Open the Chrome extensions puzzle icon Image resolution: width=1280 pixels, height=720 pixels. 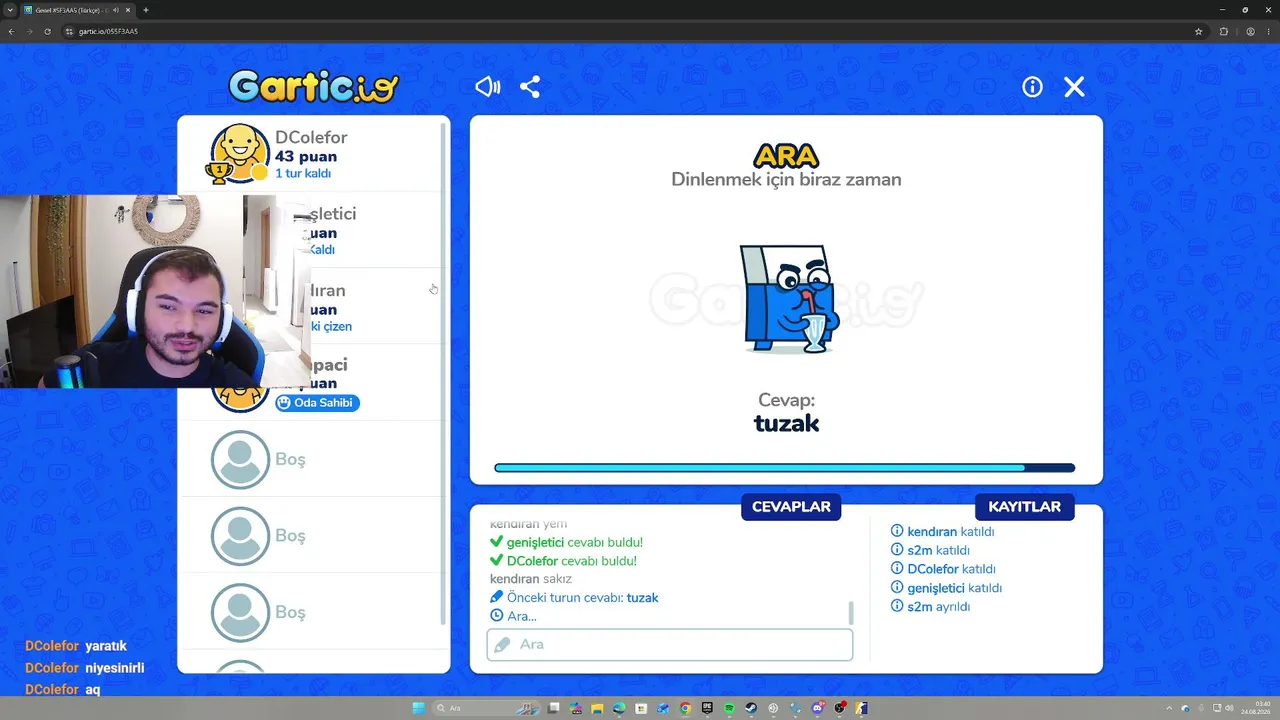pyautogui.click(x=1223, y=31)
